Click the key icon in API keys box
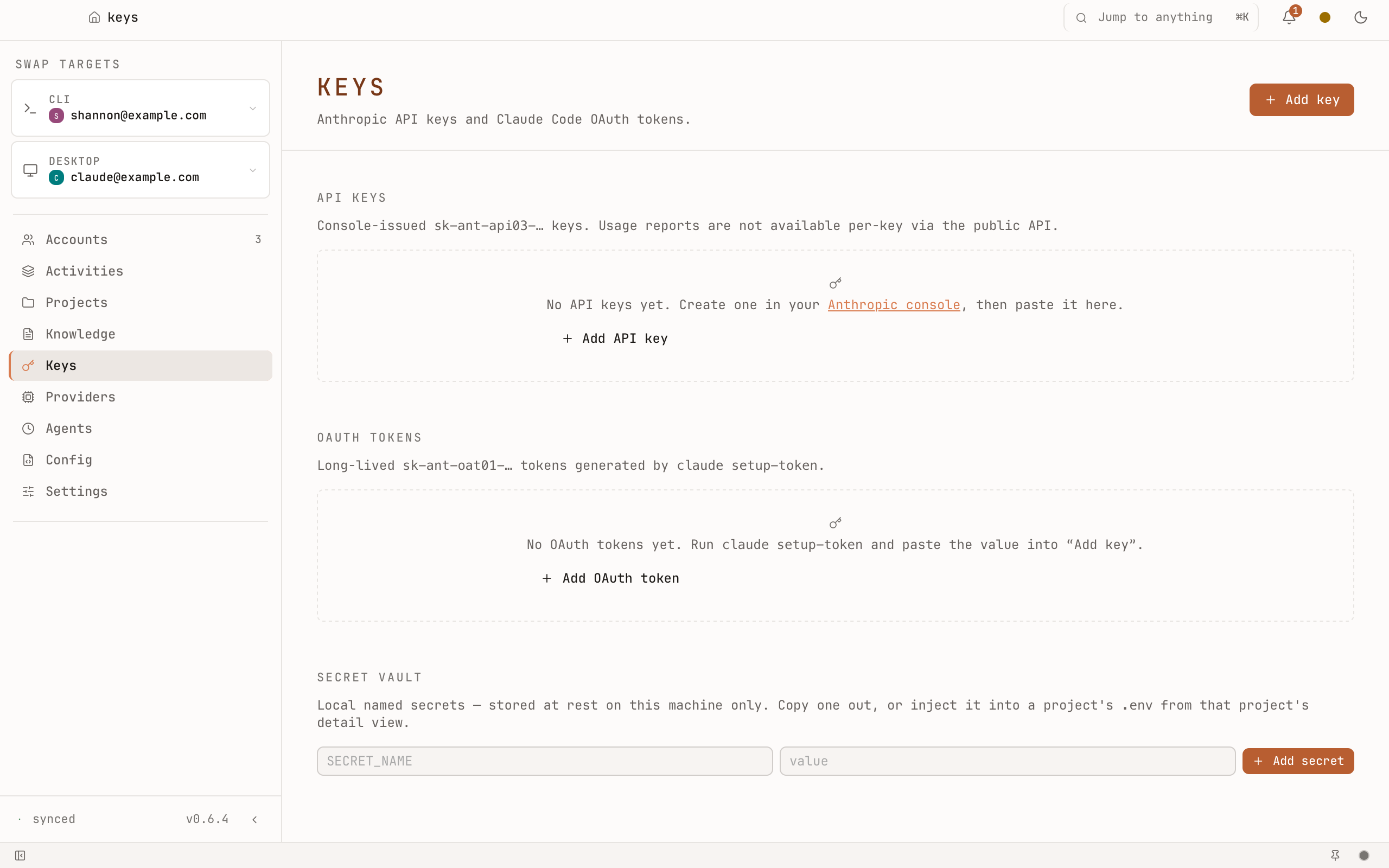This screenshot has width=1389, height=868. pos(835,283)
